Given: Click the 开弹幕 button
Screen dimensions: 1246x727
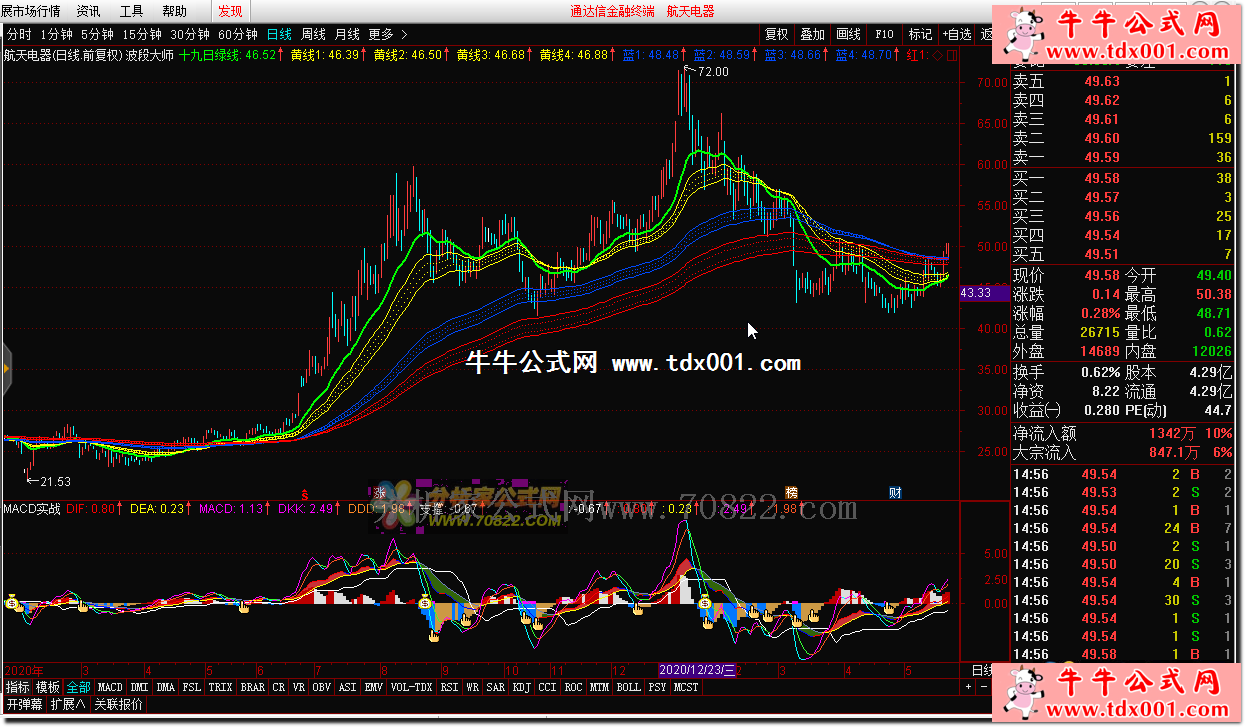Looking at the screenshot, I should tap(23, 704).
